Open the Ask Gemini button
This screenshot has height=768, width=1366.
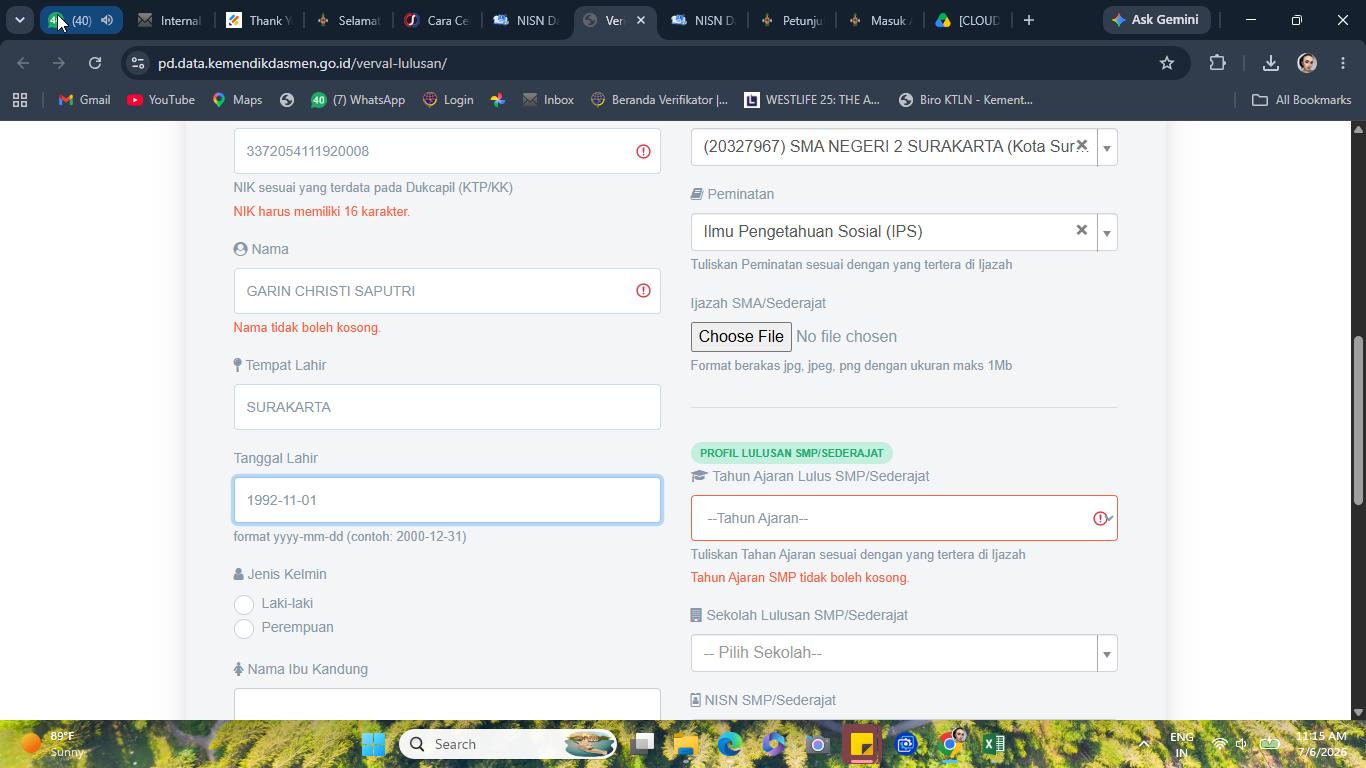pos(1156,20)
